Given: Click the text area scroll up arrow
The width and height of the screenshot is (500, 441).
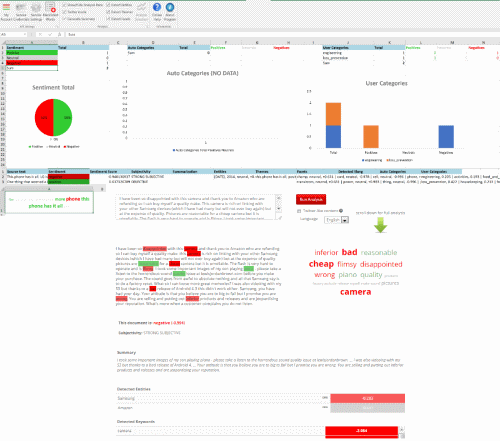Looking at the screenshot, I should [279, 198].
